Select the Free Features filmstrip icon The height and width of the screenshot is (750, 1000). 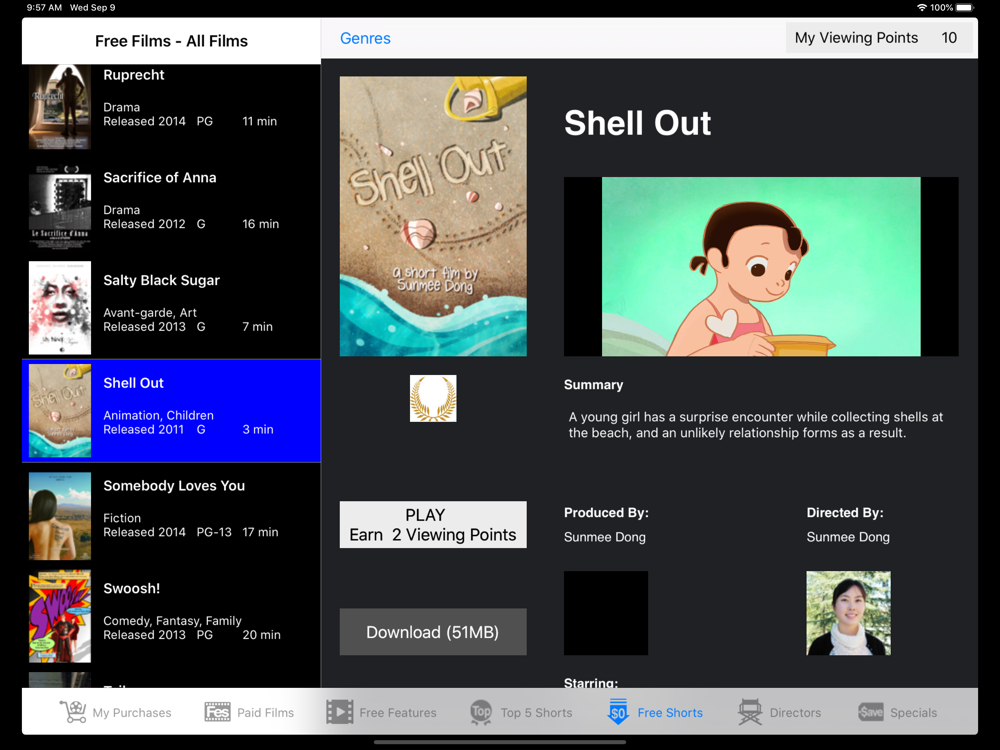tap(339, 712)
